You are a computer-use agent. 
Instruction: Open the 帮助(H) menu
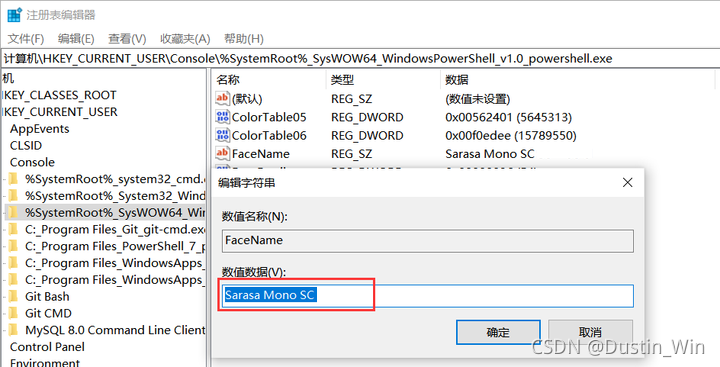tap(243, 39)
